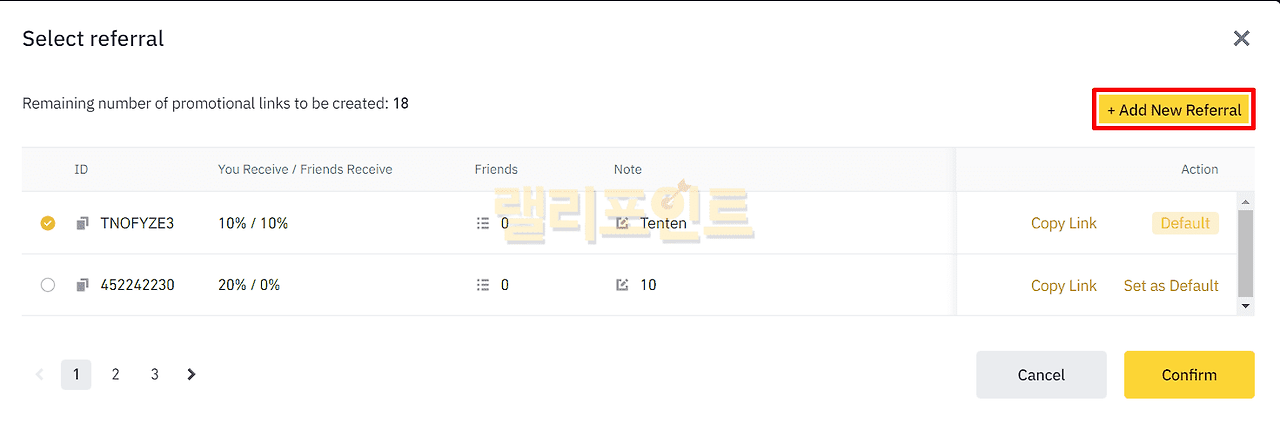
Task: Set 452242230 as Default referral
Action: pyautogui.click(x=1171, y=286)
